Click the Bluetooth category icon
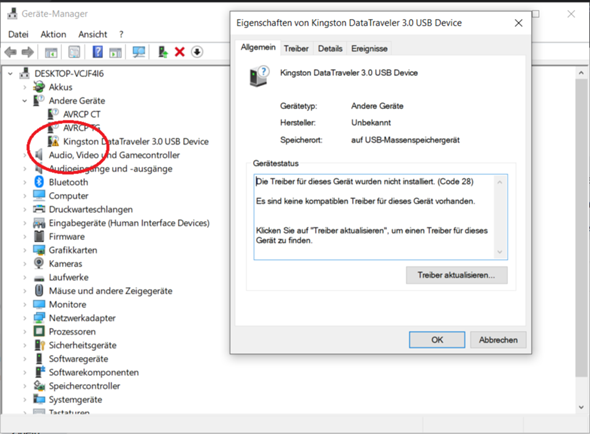 click(x=39, y=182)
